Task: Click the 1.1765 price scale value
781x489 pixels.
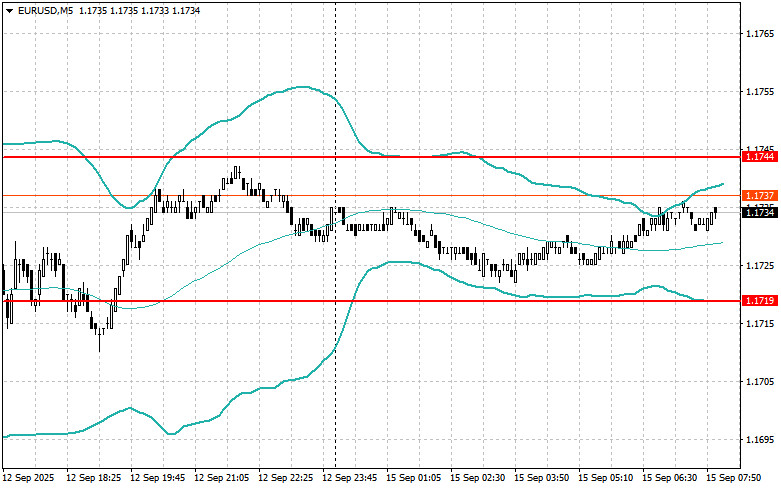Action: [x=760, y=34]
